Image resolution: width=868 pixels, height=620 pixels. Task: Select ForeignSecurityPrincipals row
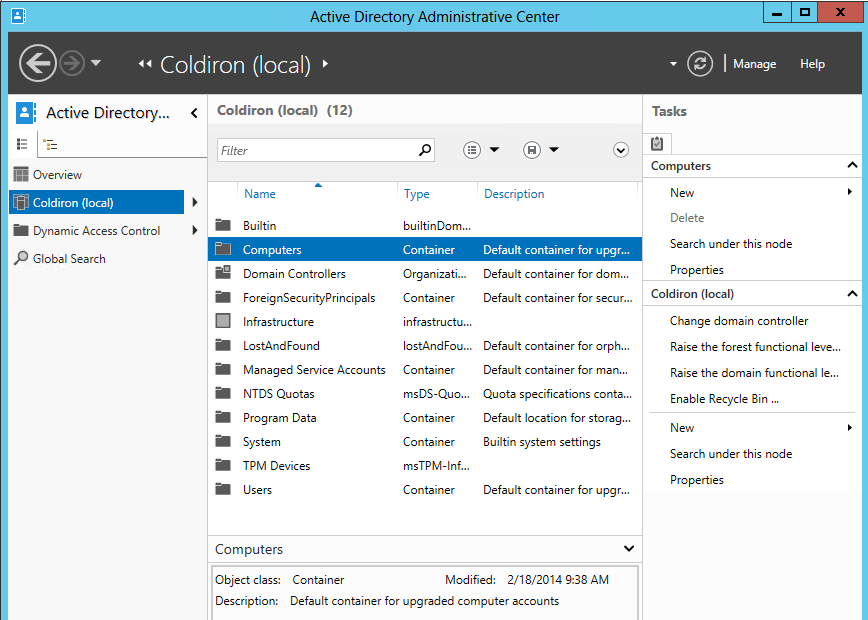(425, 297)
